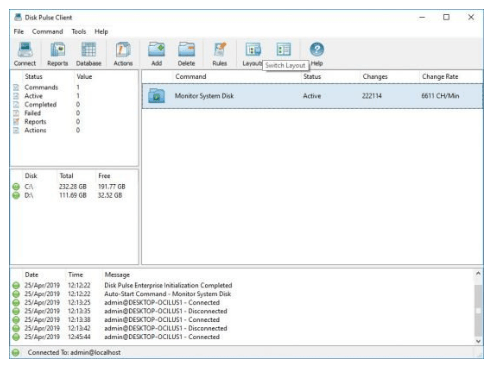
Task: Select the 12:13:25 Connected log message
Action: coord(162,303)
